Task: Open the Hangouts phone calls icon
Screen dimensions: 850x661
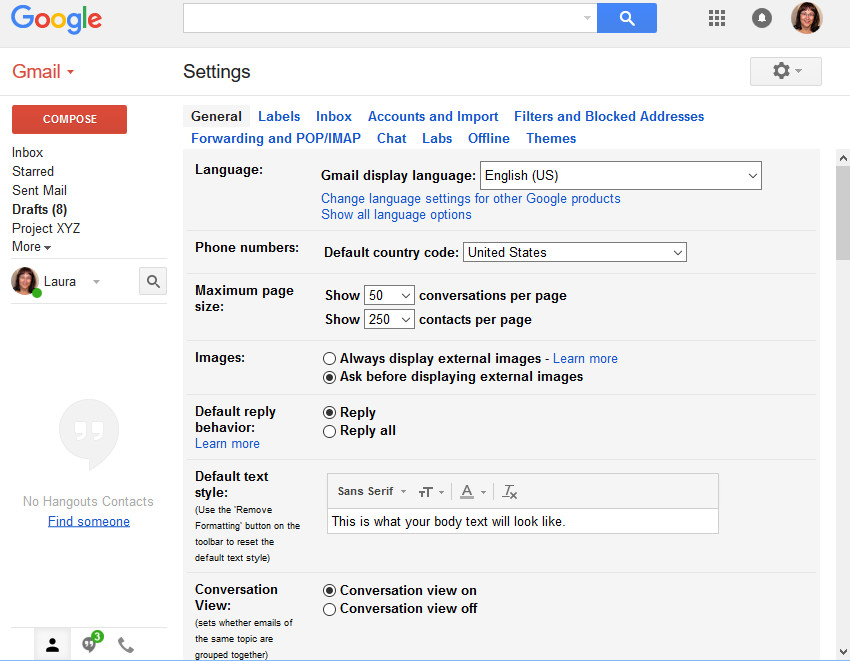Action: [126, 645]
